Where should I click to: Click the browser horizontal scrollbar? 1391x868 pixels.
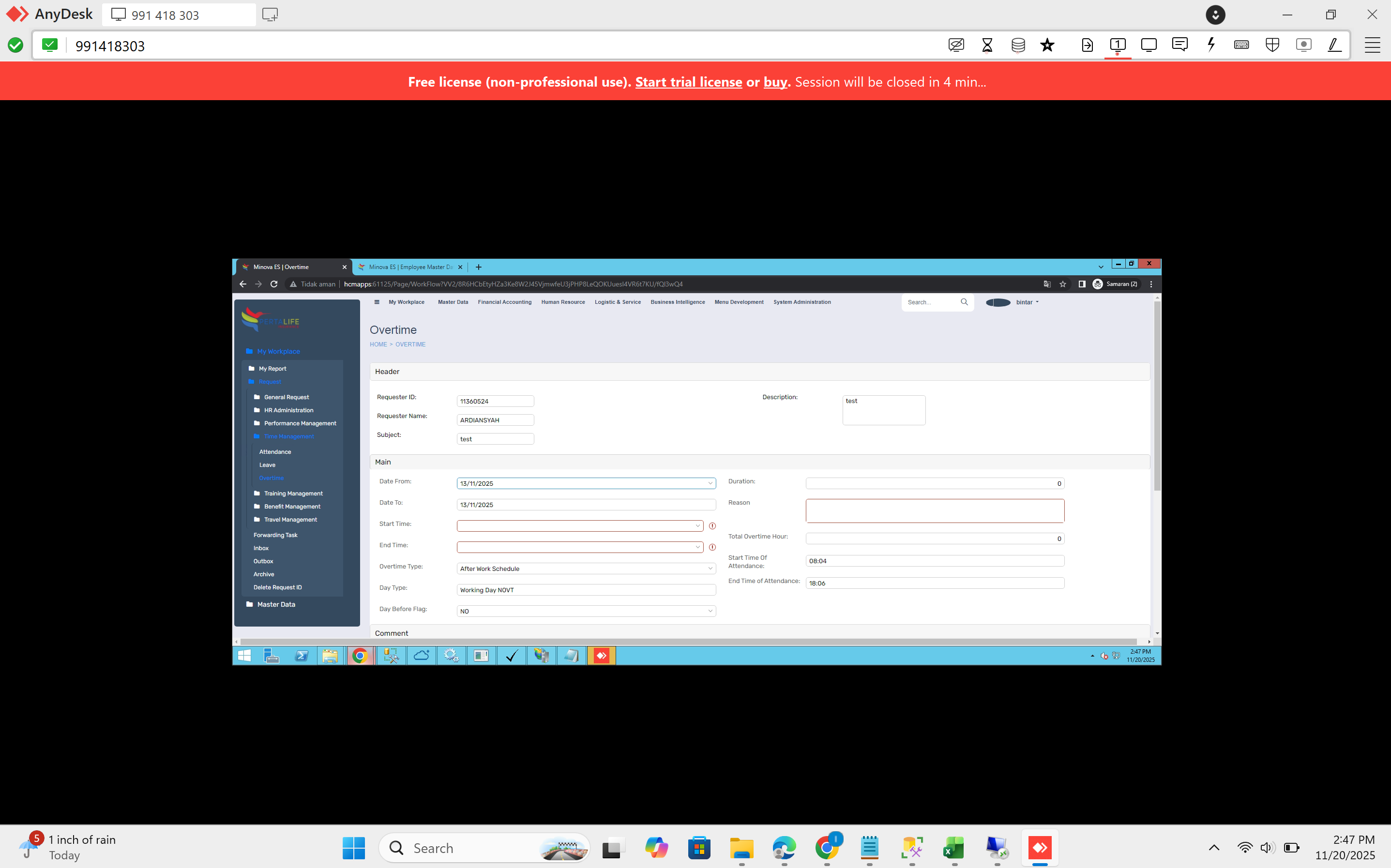(x=688, y=641)
